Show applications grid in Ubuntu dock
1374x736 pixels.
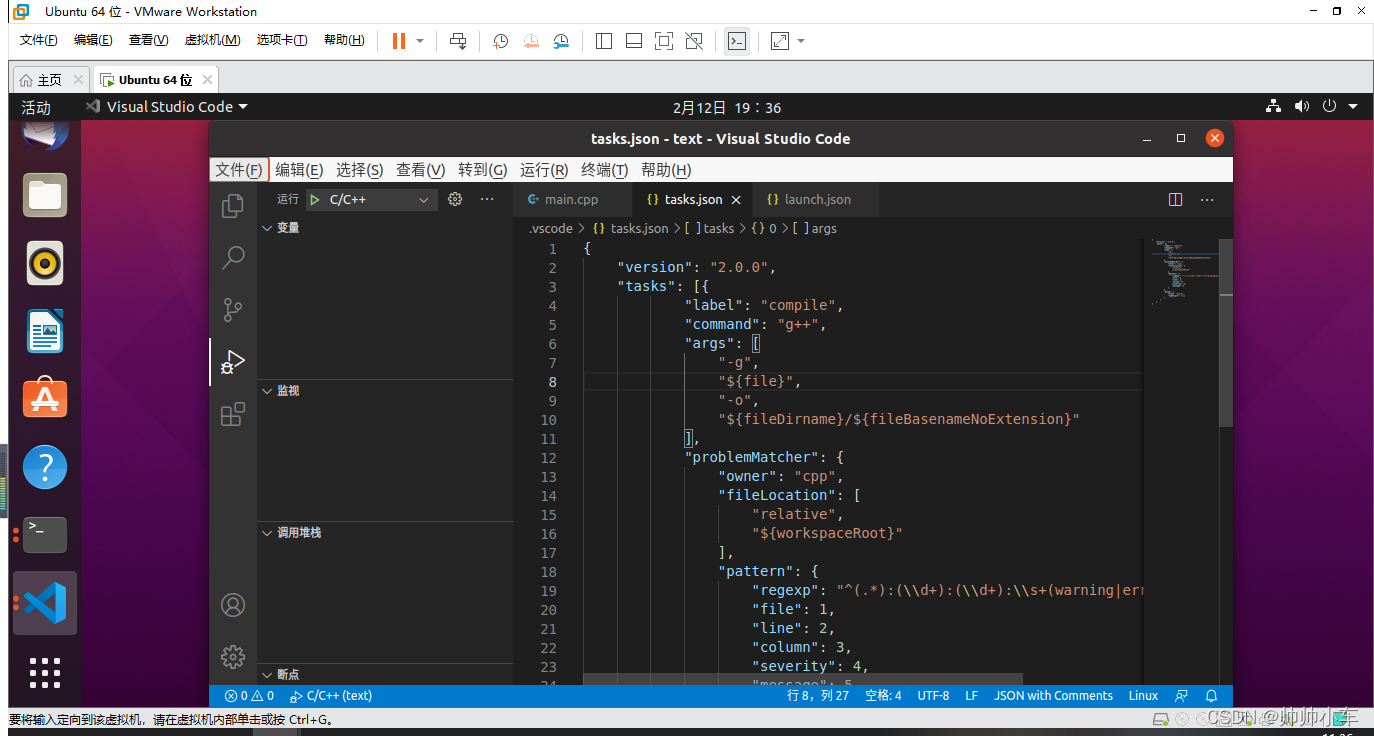tap(45, 673)
